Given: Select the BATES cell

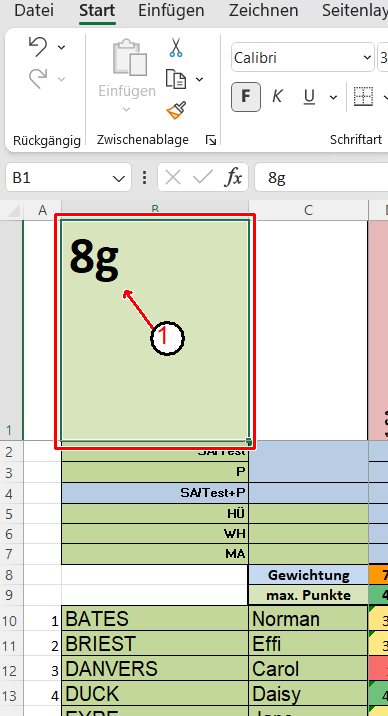Looking at the screenshot, I should tap(155, 619).
